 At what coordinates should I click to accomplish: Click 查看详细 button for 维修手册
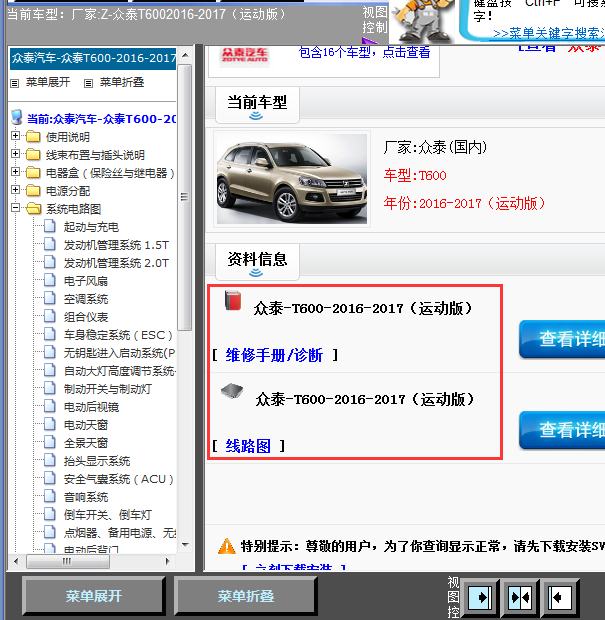coord(563,339)
